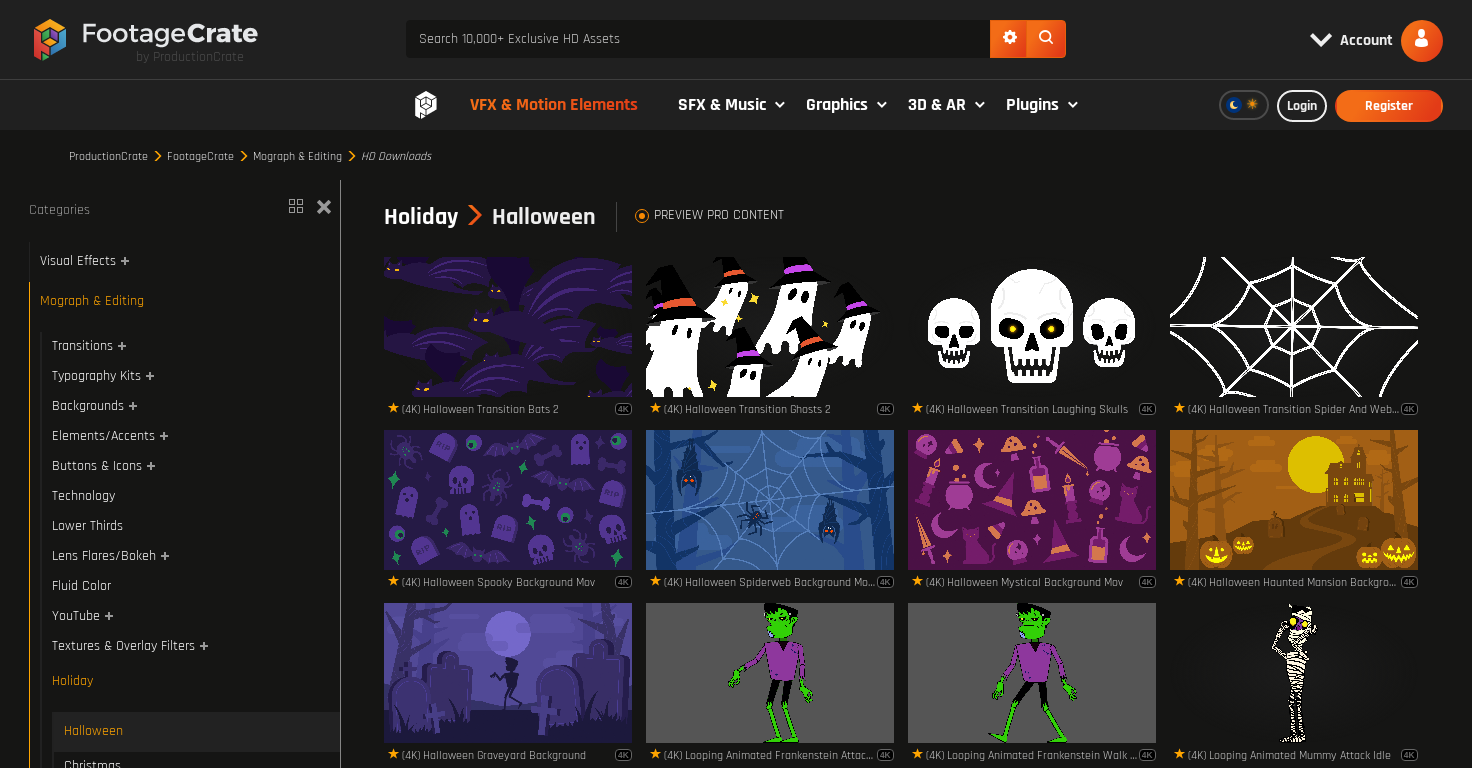Open Halloween Spooky Background Mov thumbnail

pyautogui.click(x=508, y=500)
